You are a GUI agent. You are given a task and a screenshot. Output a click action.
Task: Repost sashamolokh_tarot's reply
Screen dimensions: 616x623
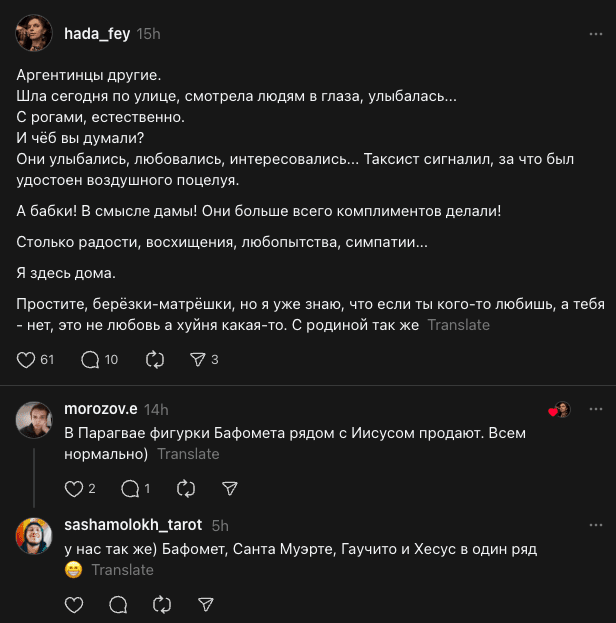click(162, 605)
